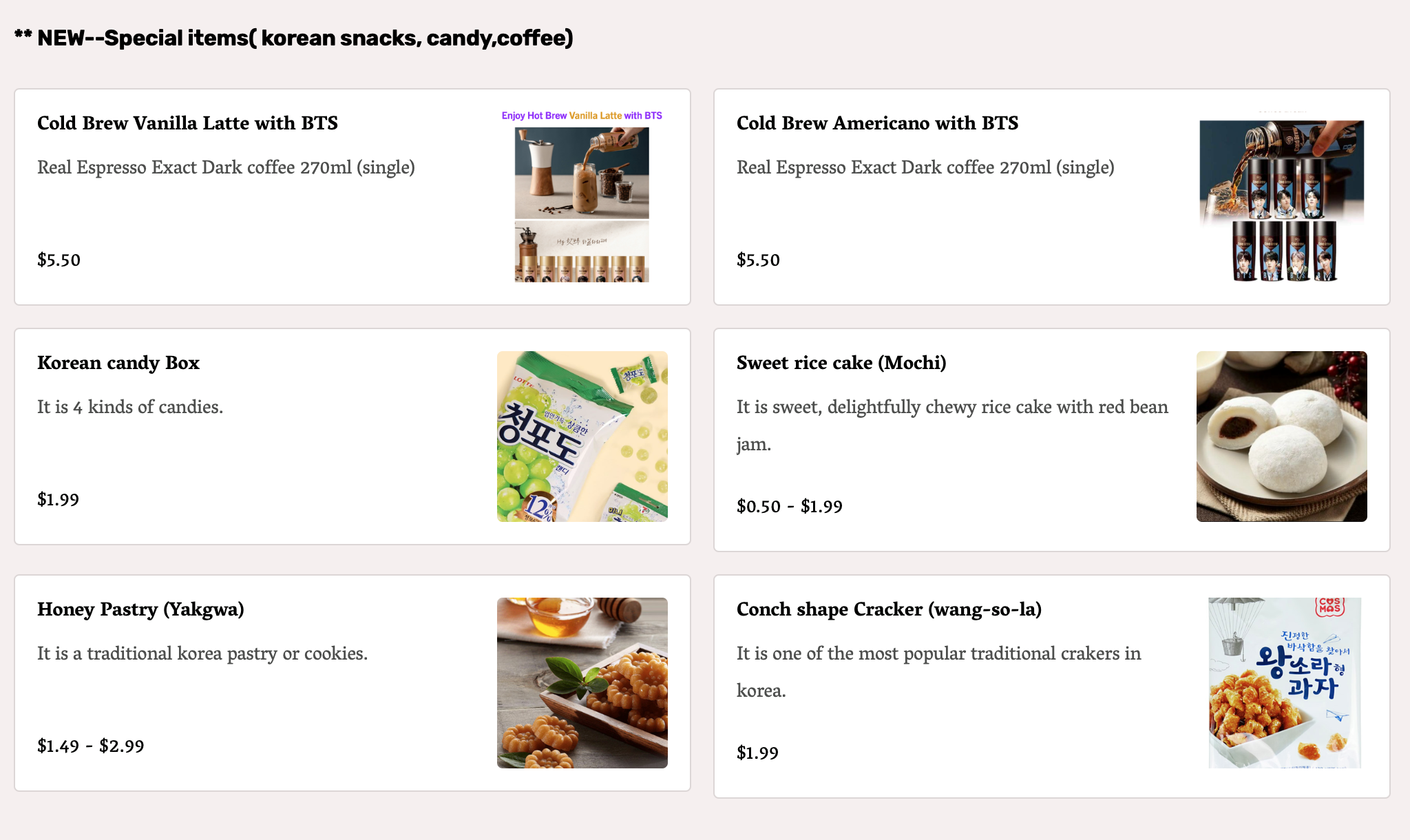
Task: Click the Honey Pastry Yakgwa image
Action: pyautogui.click(x=582, y=683)
